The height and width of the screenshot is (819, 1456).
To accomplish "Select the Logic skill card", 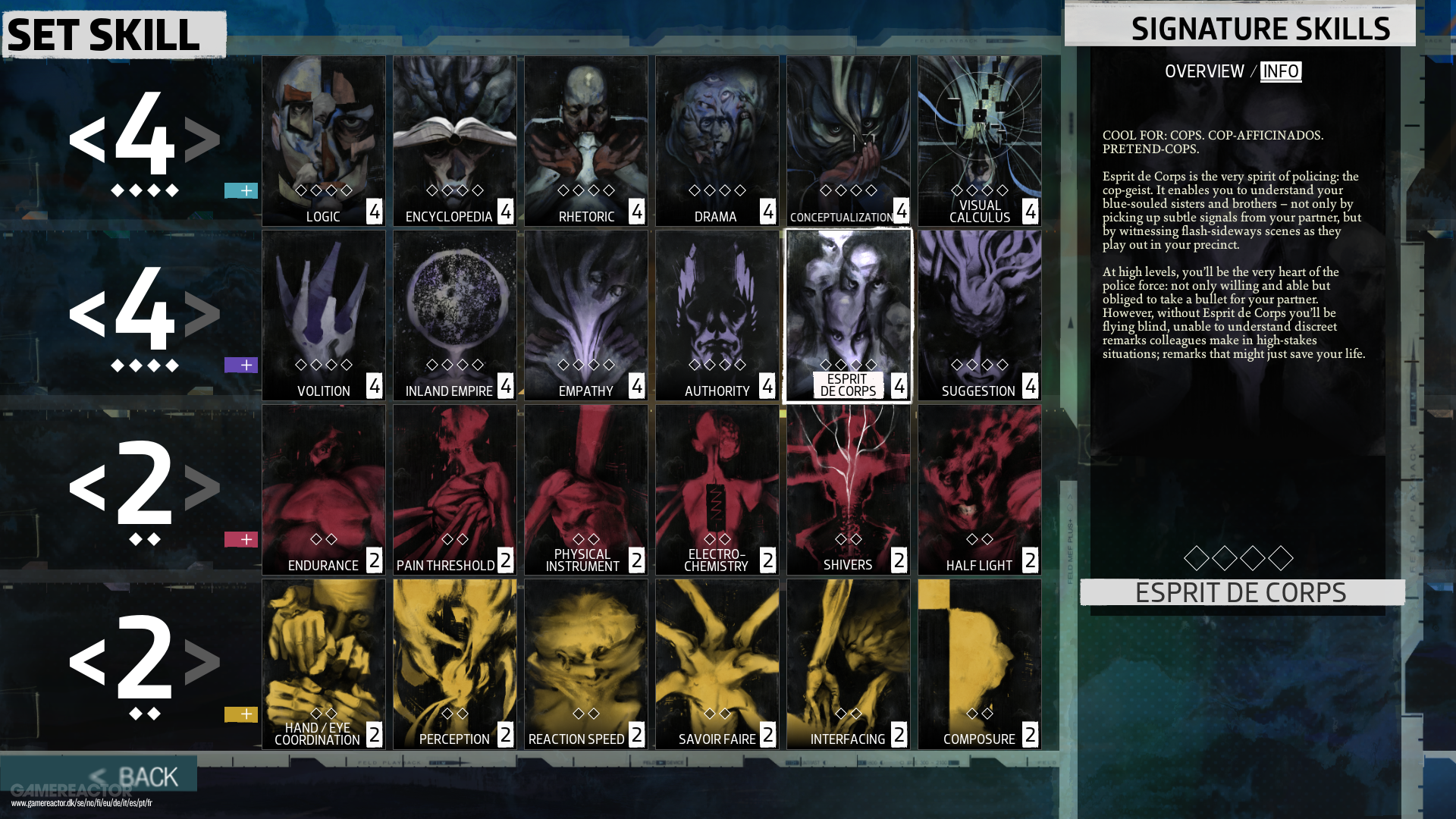I will click(324, 141).
